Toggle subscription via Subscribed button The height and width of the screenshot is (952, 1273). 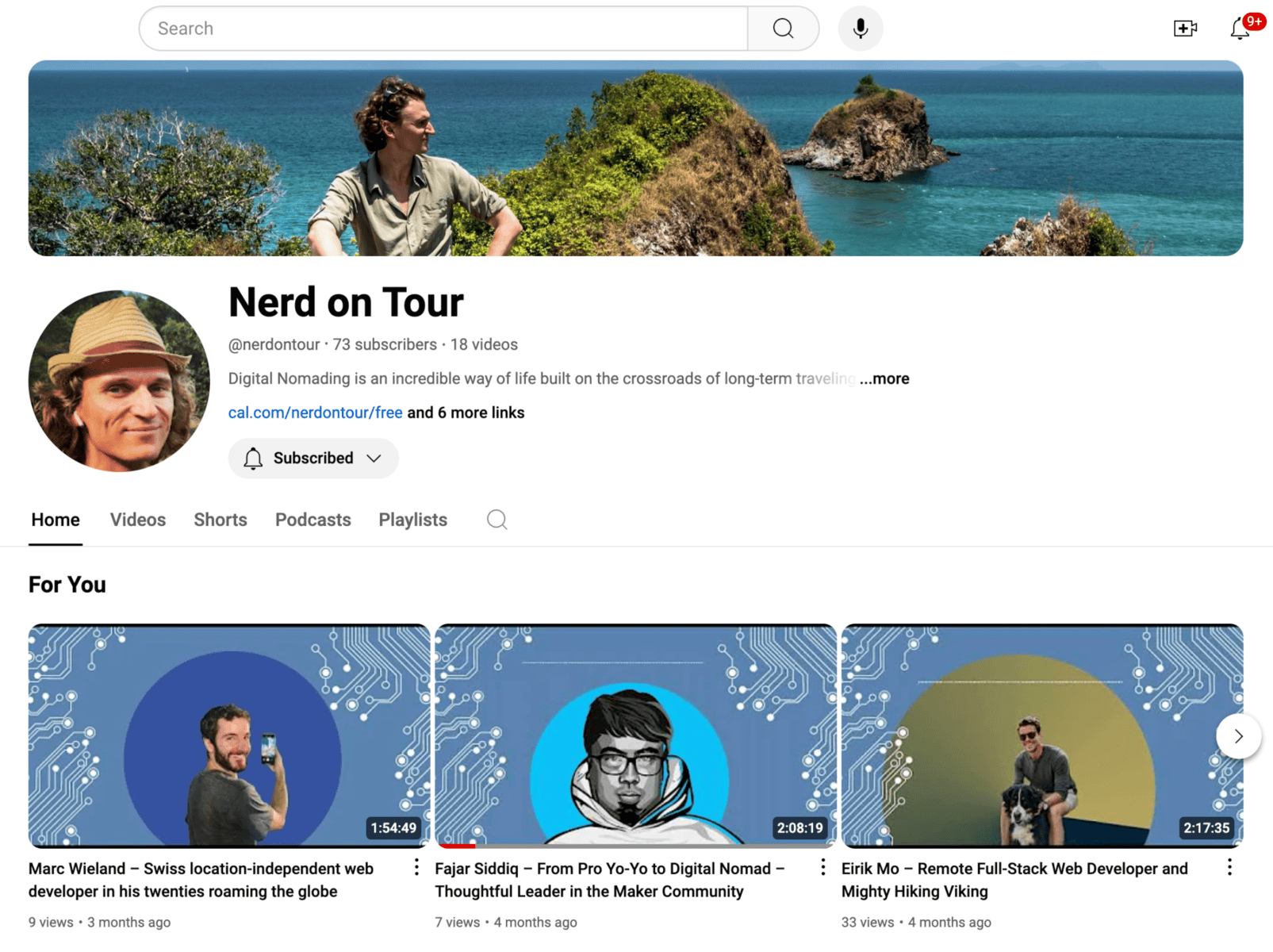(x=313, y=458)
